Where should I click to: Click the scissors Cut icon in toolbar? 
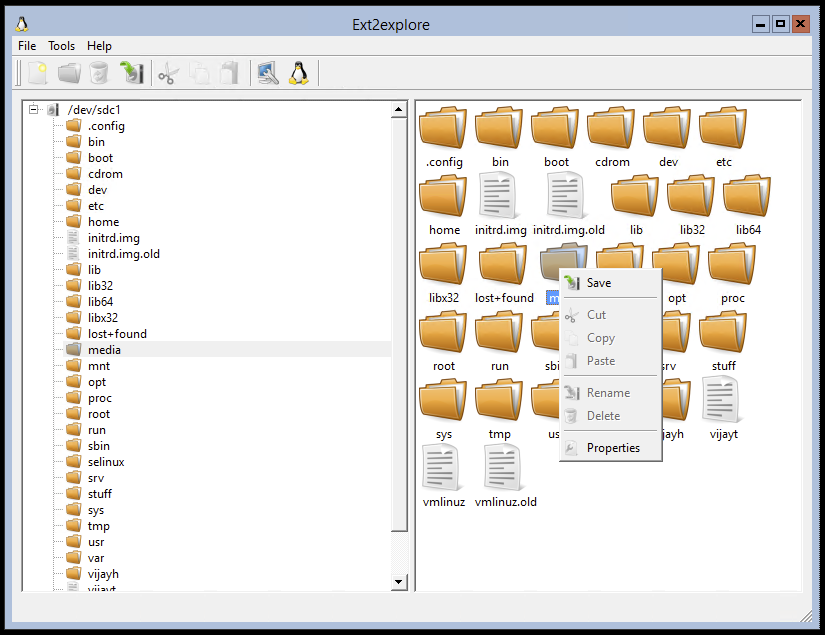[168, 73]
